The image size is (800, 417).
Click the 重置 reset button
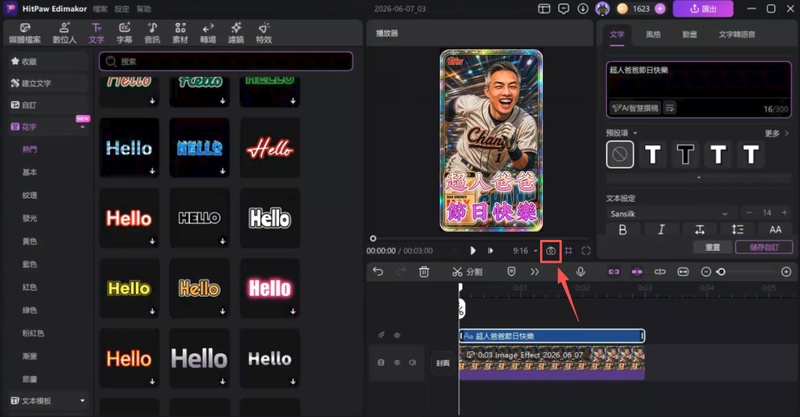[712, 247]
